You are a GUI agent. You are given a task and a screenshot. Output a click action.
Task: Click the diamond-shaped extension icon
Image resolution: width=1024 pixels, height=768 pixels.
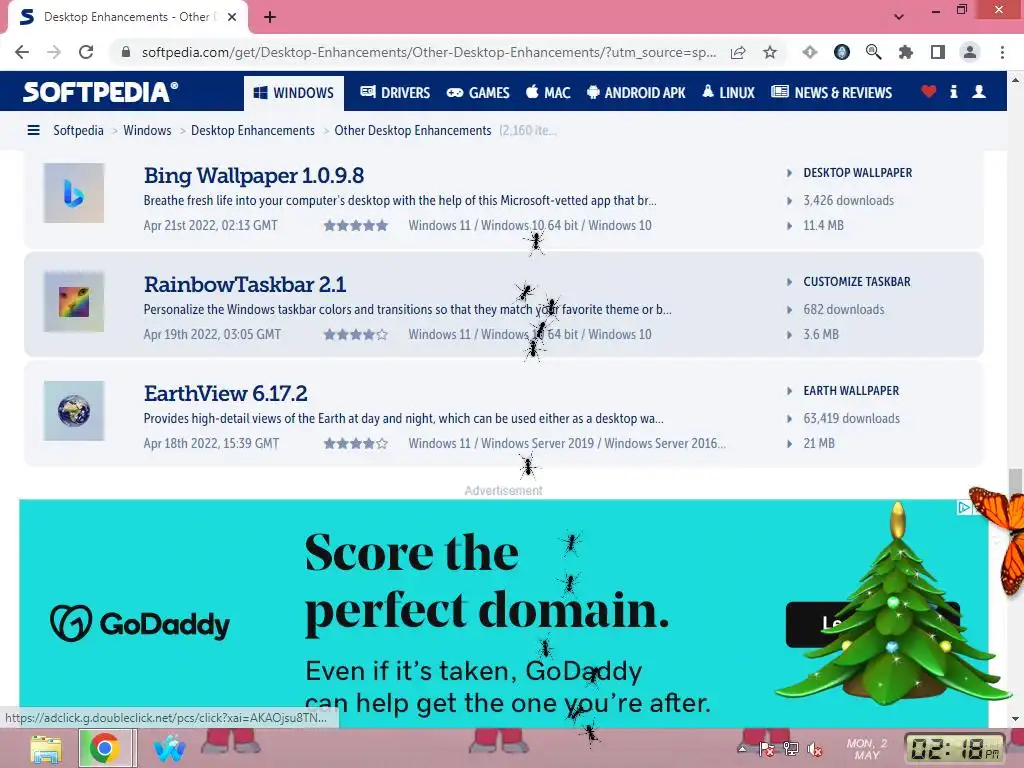pos(810,52)
